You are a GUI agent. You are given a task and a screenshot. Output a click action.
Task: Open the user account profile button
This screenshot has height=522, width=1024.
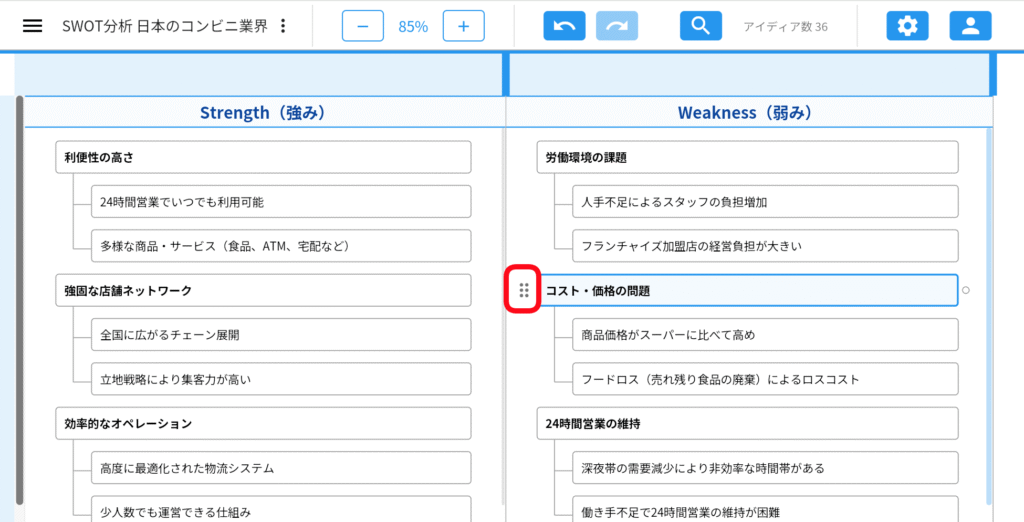tap(970, 26)
